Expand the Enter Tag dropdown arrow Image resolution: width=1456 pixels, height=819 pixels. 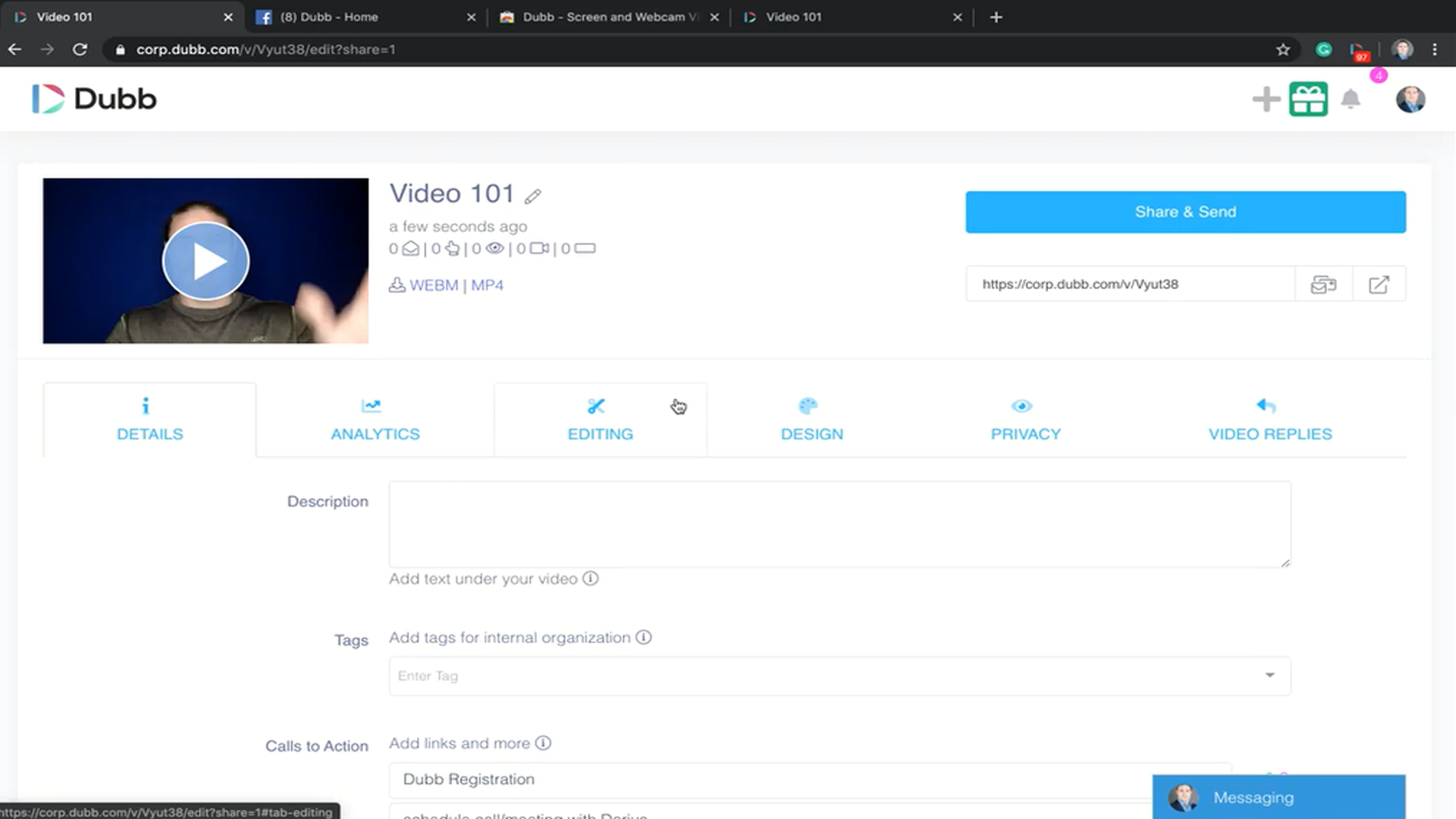(x=1269, y=675)
